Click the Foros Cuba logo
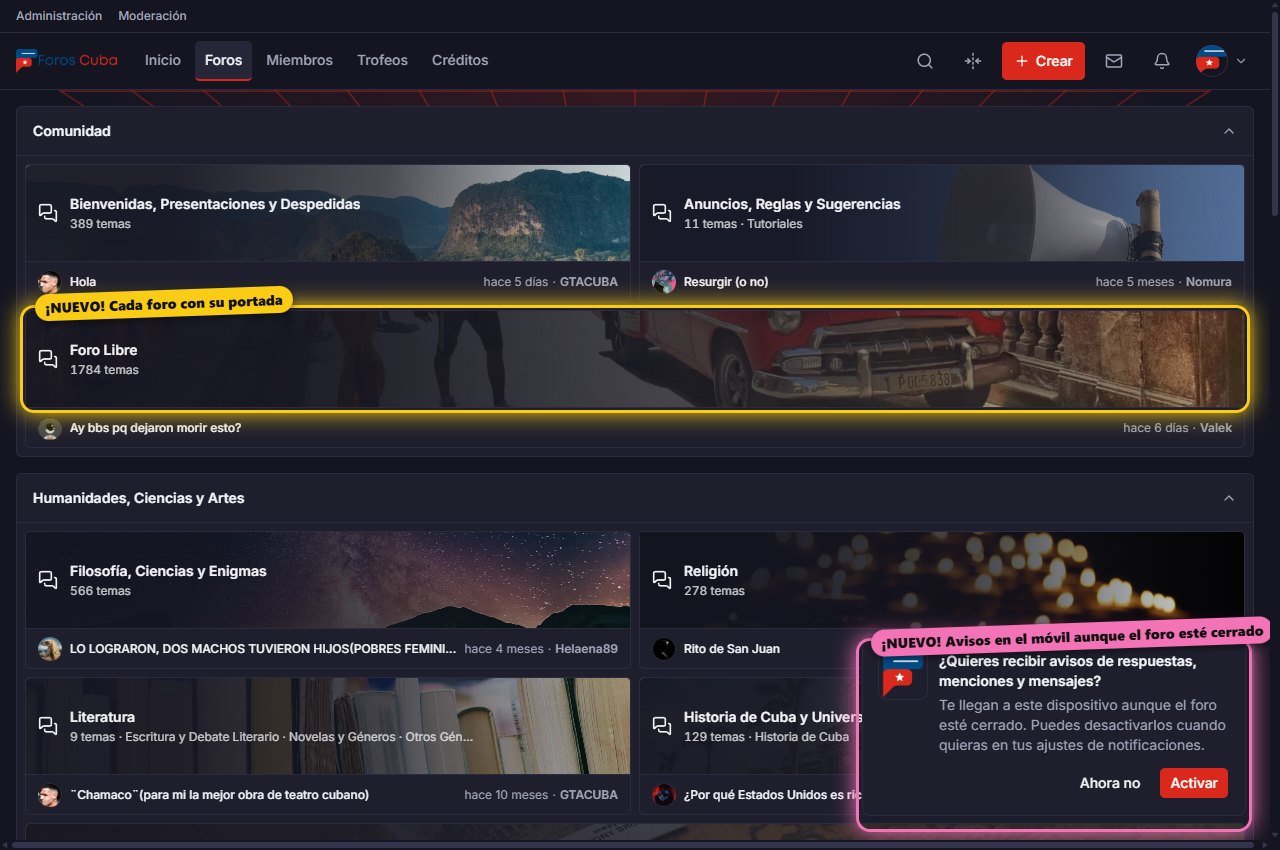 pos(67,60)
